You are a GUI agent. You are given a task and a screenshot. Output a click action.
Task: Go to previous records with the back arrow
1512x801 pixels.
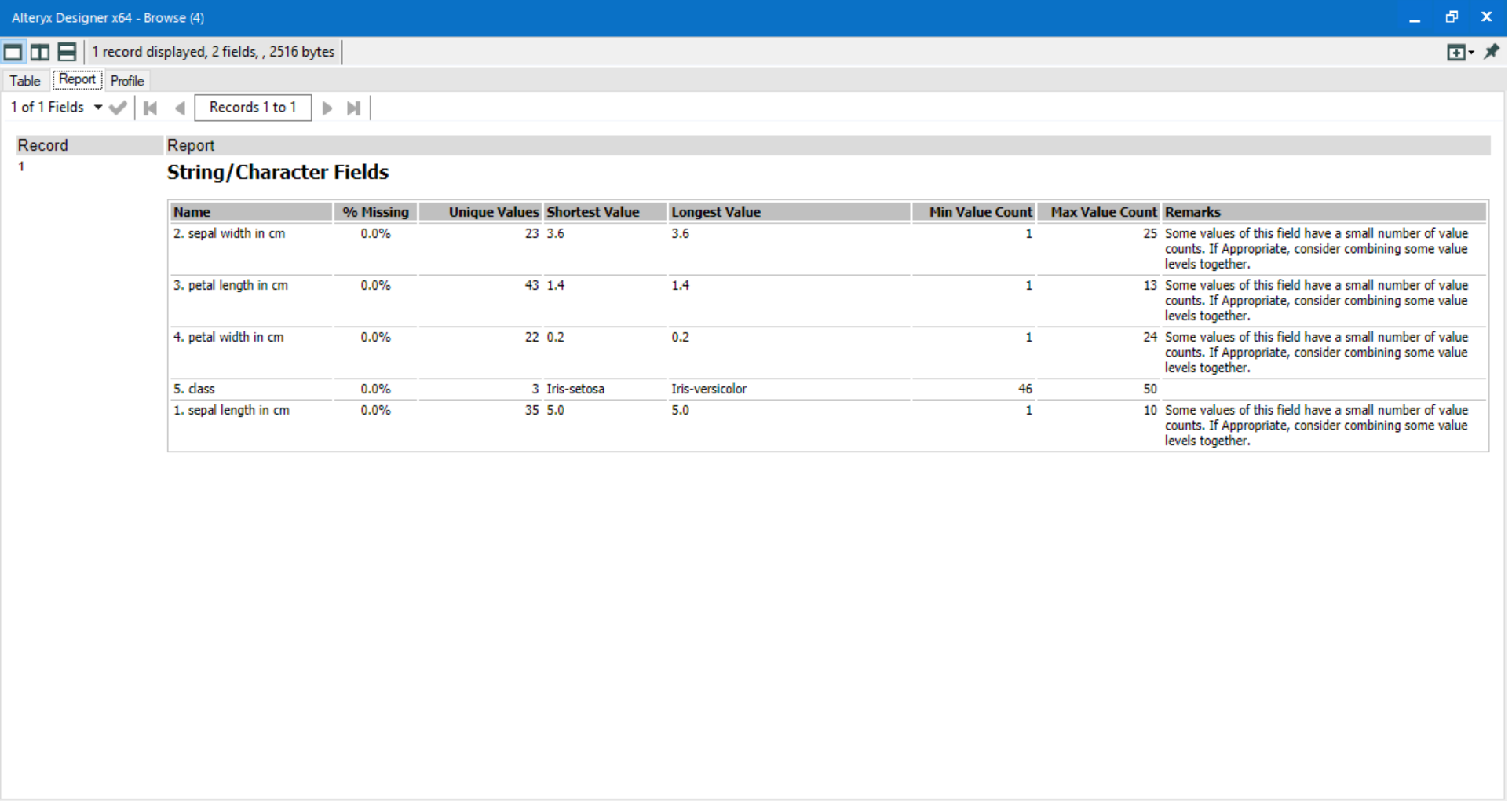pyautogui.click(x=180, y=108)
